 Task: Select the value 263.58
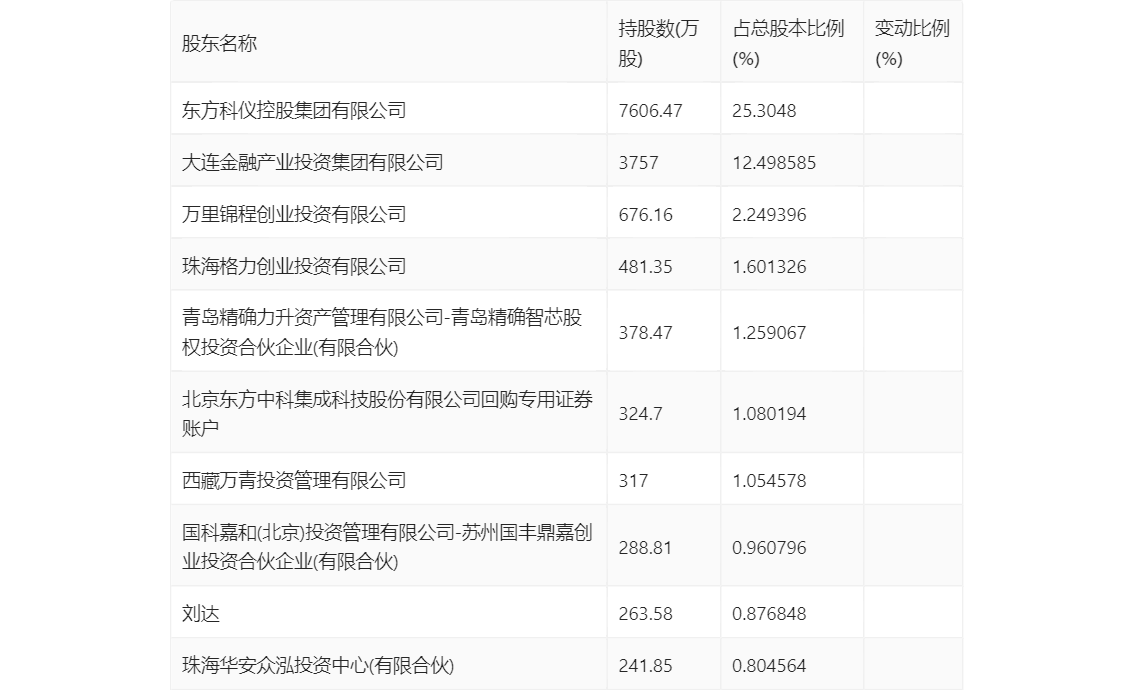645,614
